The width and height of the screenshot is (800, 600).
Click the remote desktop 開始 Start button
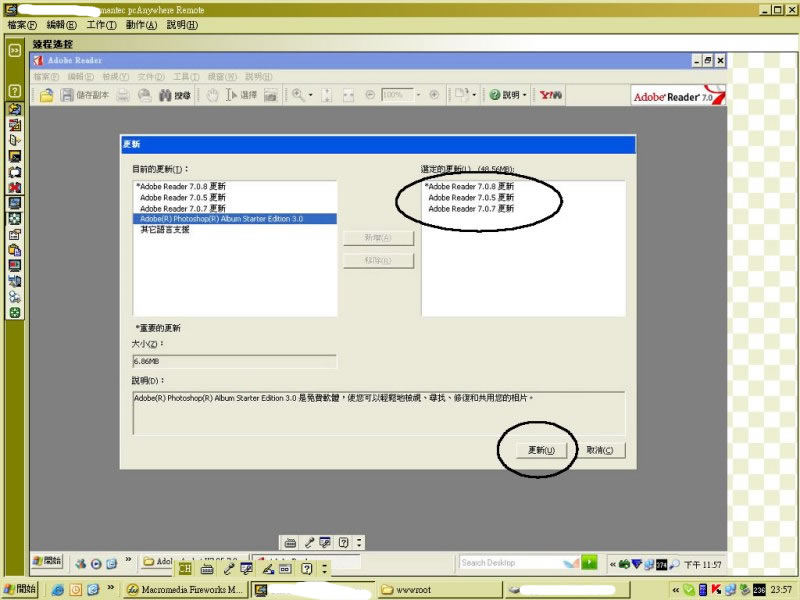(47, 561)
